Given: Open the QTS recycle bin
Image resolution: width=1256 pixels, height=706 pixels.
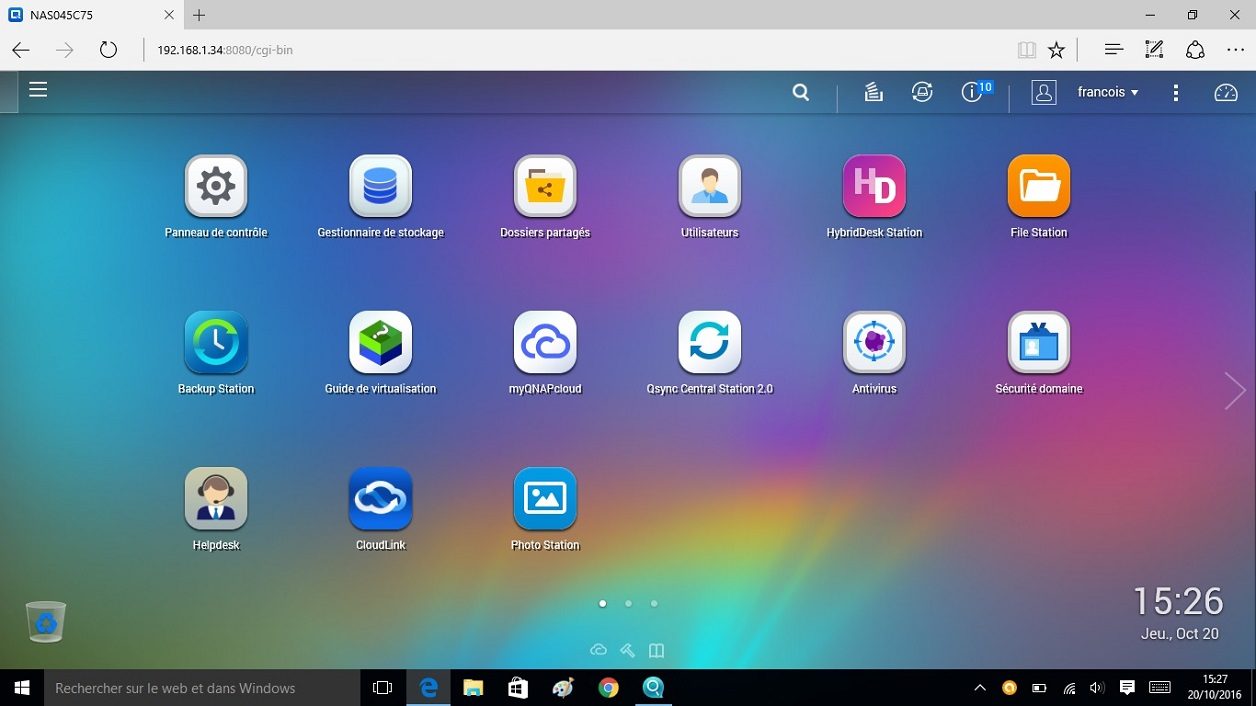Looking at the screenshot, I should coord(46,621).
